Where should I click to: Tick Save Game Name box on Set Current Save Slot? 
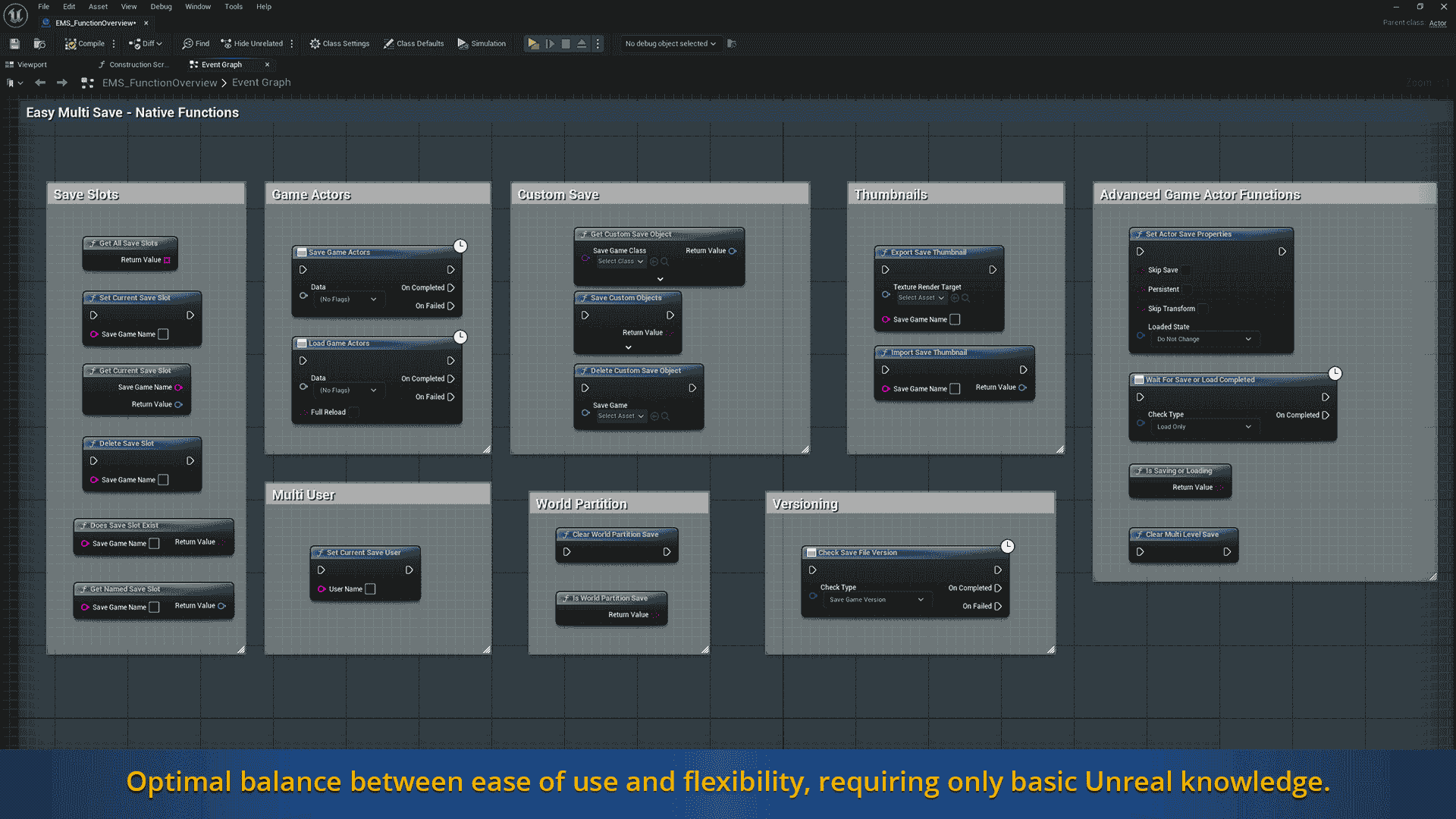[x=163, y=334]
